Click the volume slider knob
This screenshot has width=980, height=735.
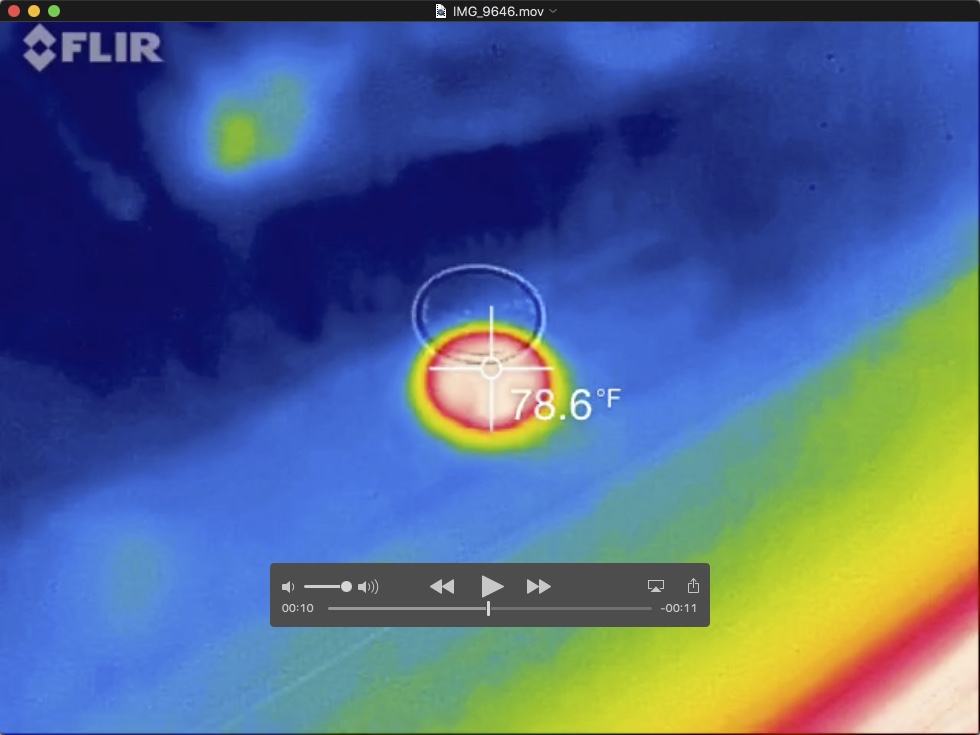coord(346,587)
